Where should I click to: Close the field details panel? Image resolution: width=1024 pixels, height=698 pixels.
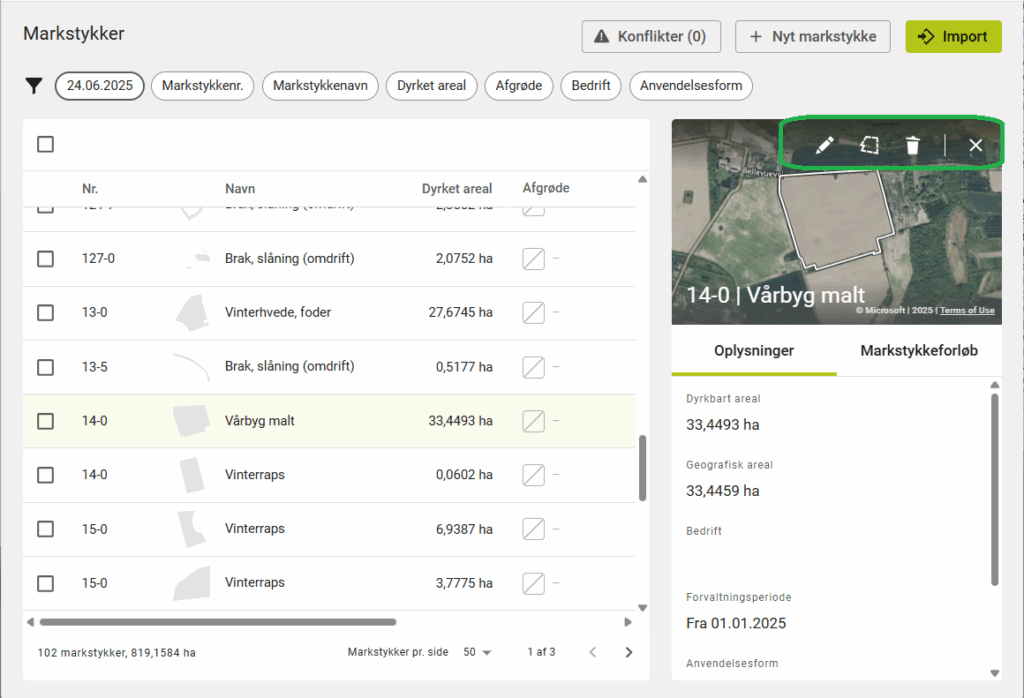976,146
